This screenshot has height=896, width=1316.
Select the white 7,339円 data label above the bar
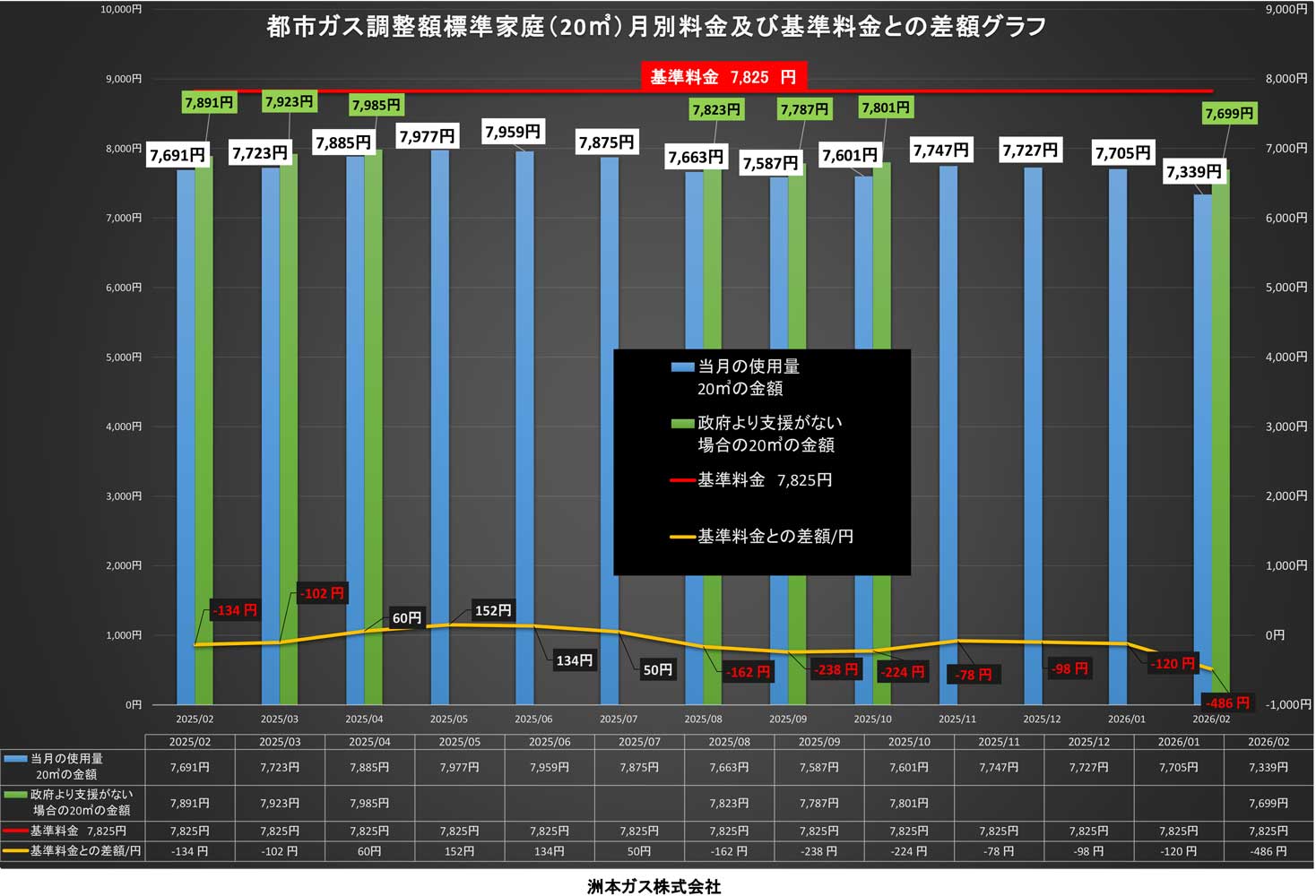pyautogui.click(x=1193, y=171)
